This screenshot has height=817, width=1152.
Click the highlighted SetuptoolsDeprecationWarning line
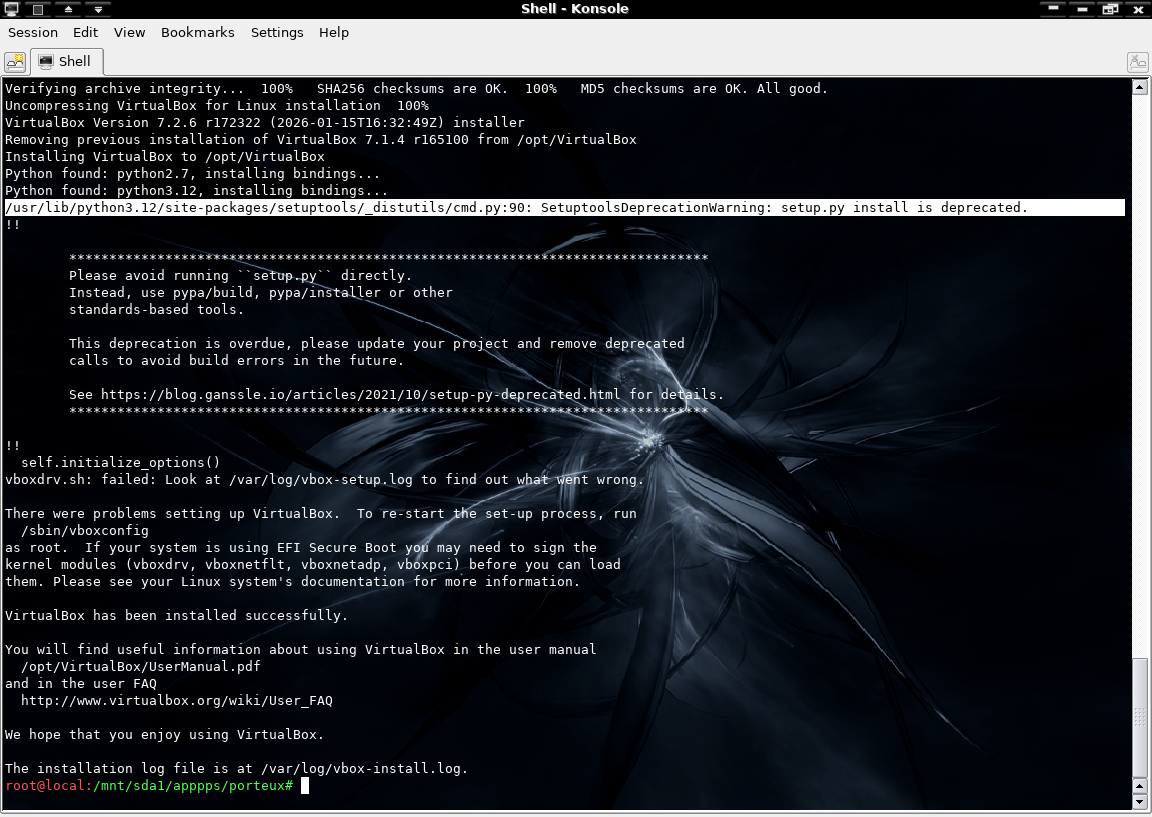click(564, 208)
